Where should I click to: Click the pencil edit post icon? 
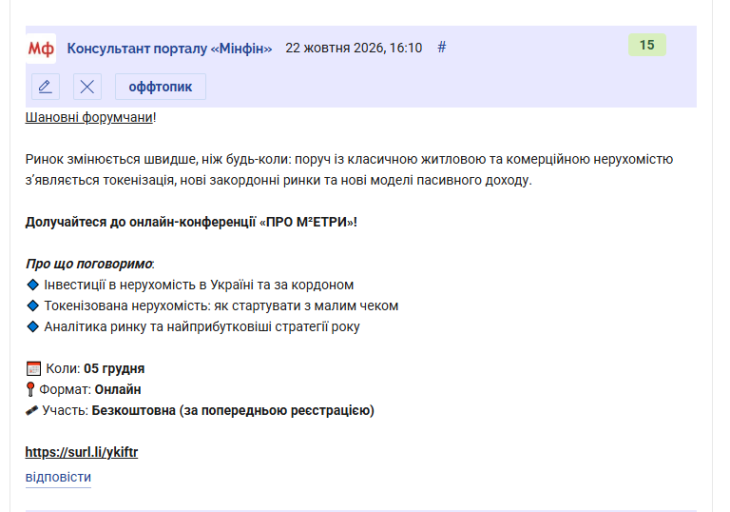tap(45, 87)
